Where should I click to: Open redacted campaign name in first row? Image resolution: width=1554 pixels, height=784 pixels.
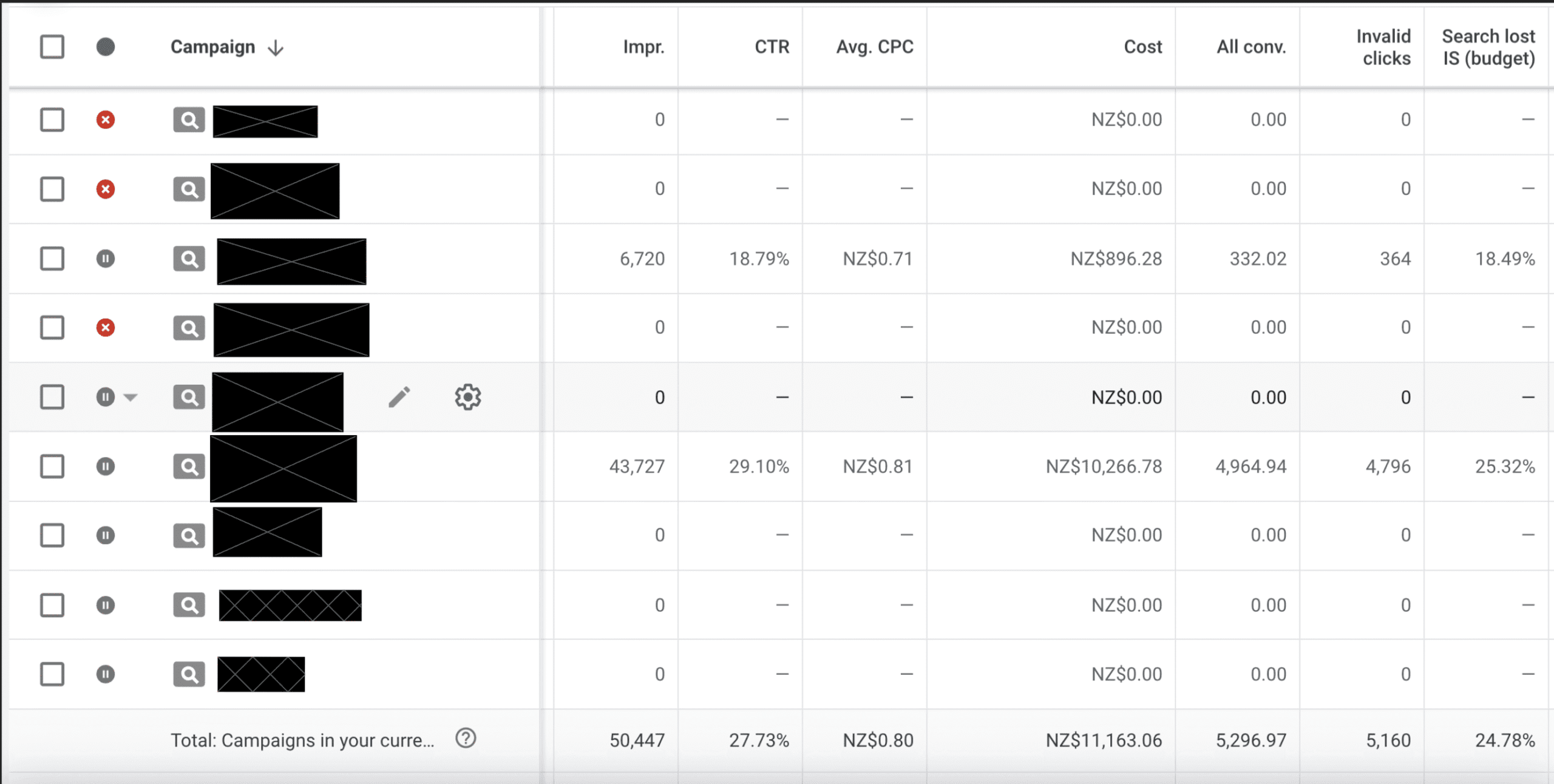click(265, 121)
